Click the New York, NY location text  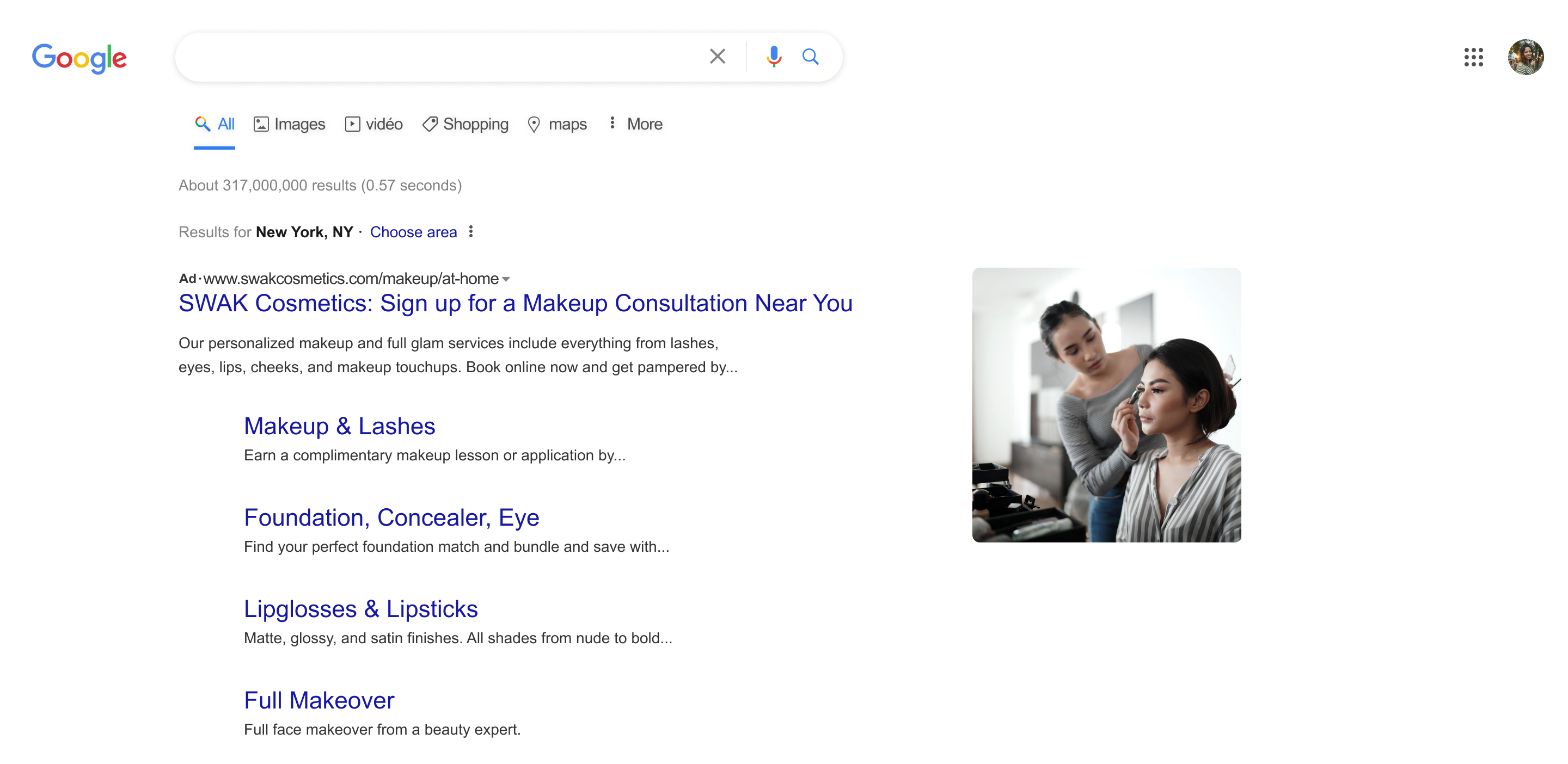[304, 232]
